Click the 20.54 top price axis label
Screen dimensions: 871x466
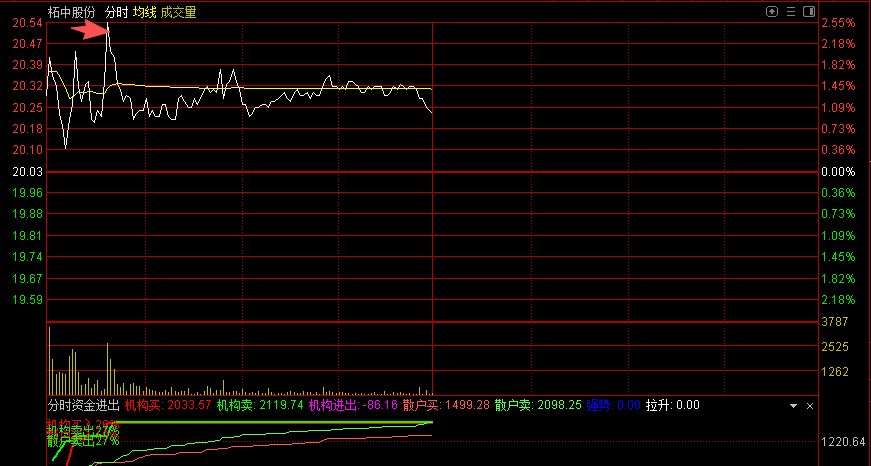[x=28, y=23]
